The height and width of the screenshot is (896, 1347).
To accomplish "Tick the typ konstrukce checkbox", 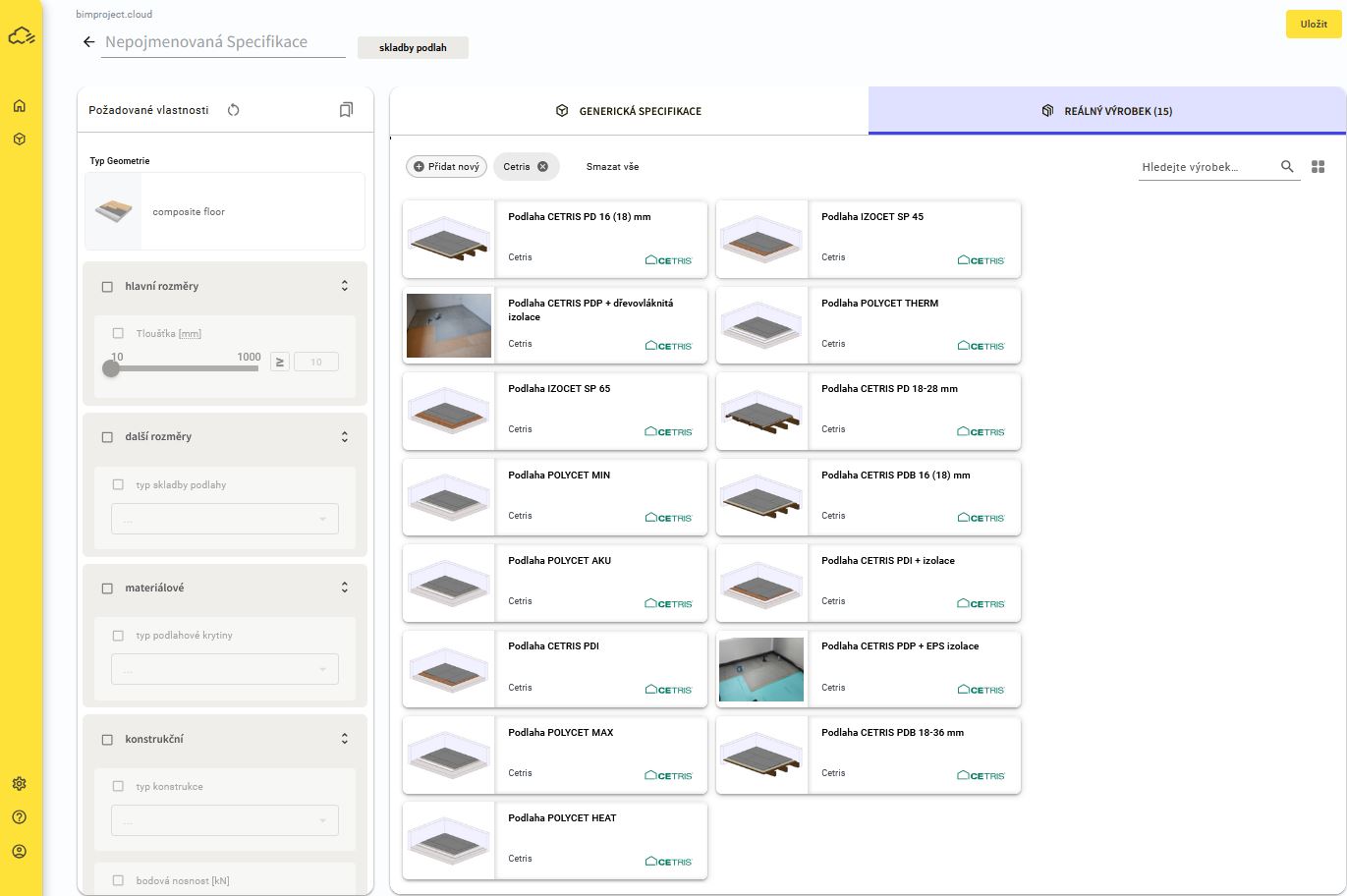I will 118,787.
